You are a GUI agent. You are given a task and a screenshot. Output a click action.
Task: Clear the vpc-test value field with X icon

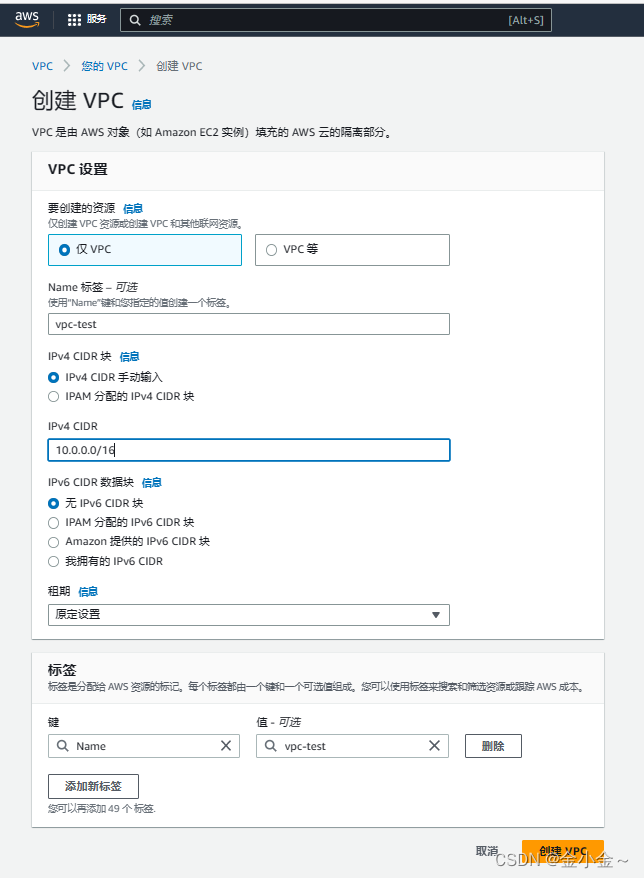point(434,745)
